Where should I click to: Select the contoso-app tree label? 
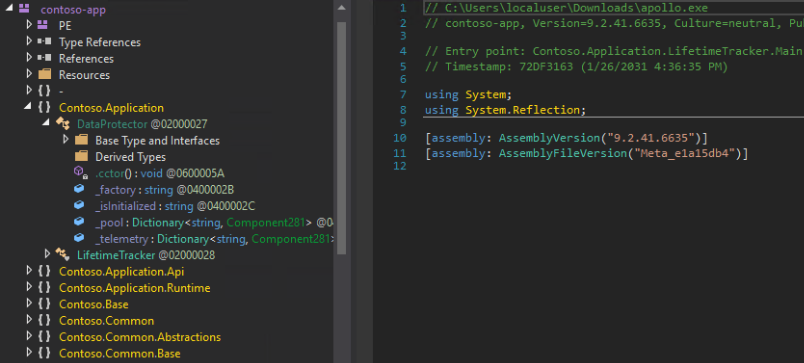click(73, 9)
